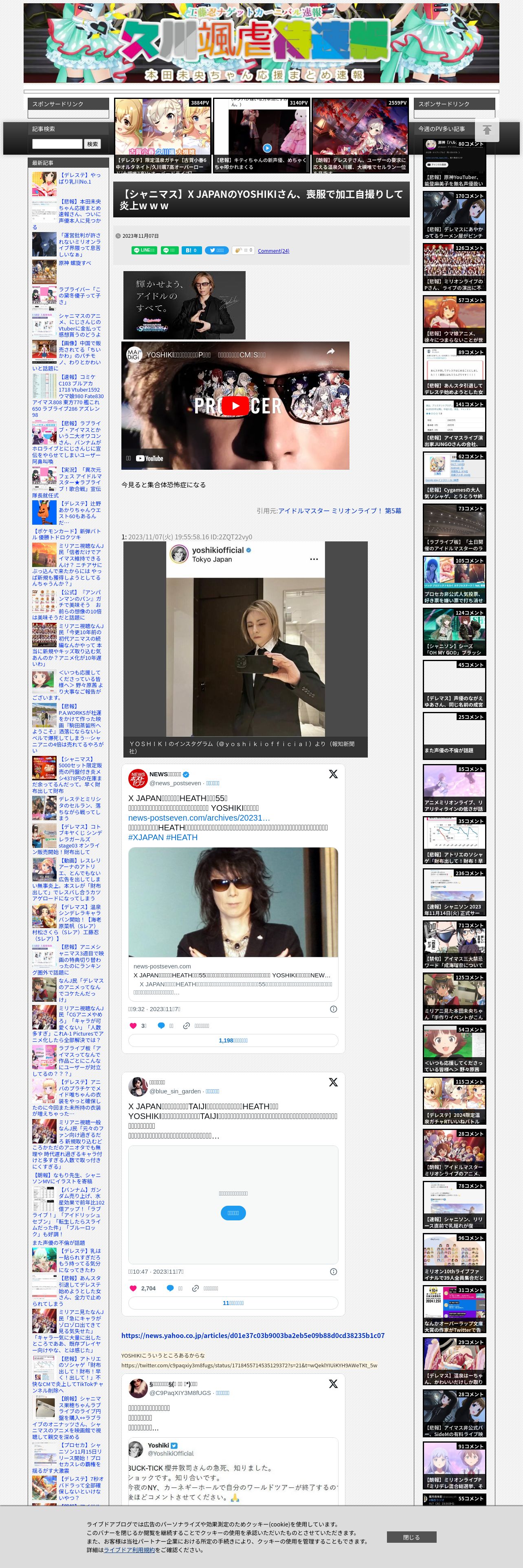The width and height of the screenshot is (523, 1568).
Task: Click the YouTube video share arrow
Action: 331,351
